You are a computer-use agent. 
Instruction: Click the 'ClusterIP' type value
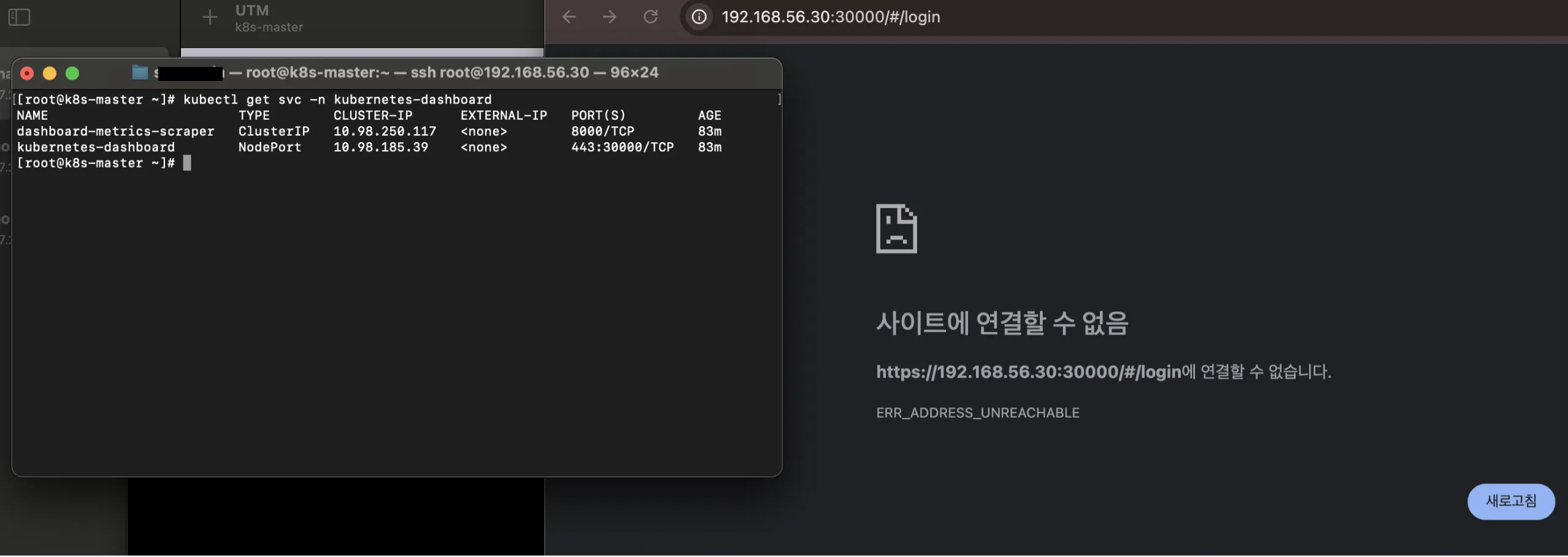274,131
